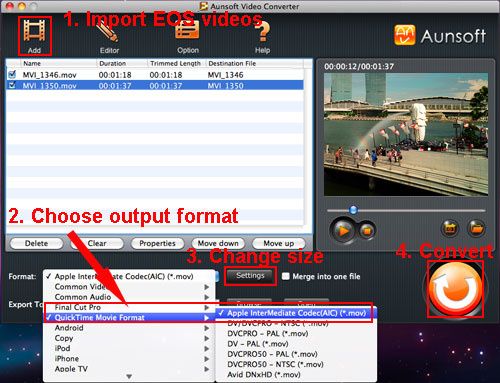Choose DVCPRO50 - NTSC (*.mov) format
Image resolution: width=500 pixels, height=383 pixels.
pyautogui.click(x=296, y=365)
